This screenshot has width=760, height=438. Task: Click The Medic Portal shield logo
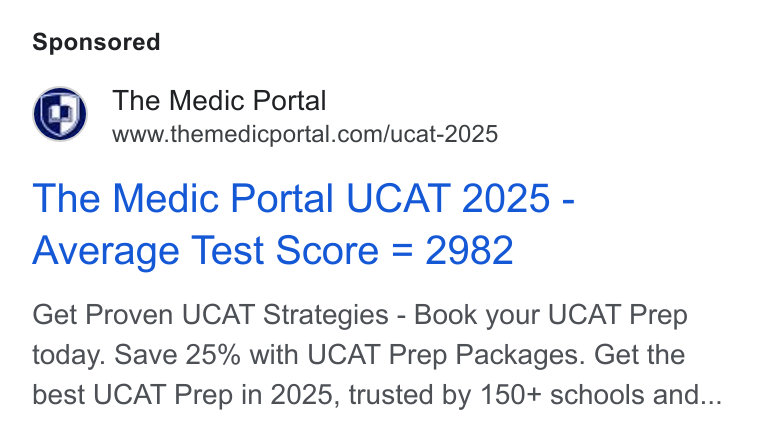[60, 115]
